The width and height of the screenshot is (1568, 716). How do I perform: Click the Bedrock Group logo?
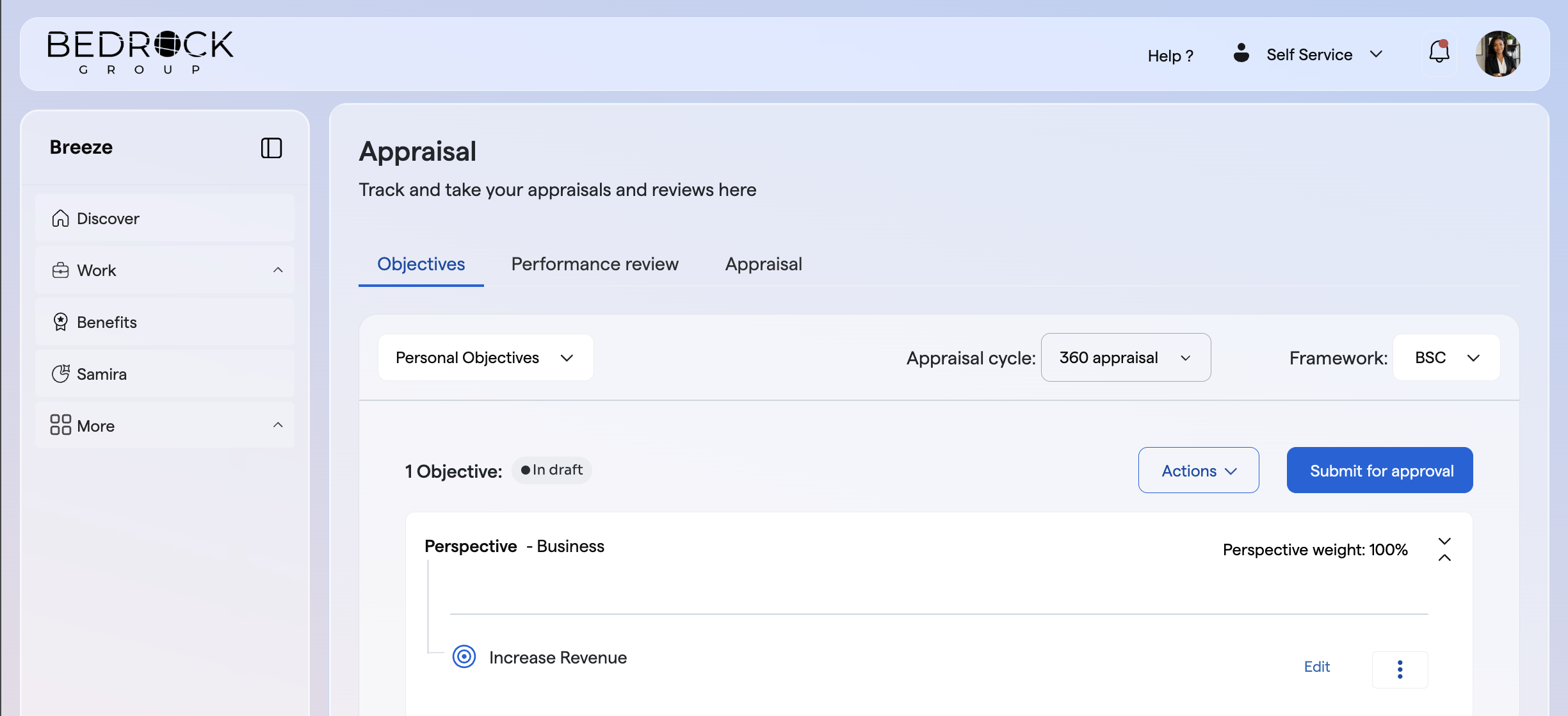click(140, 53)
